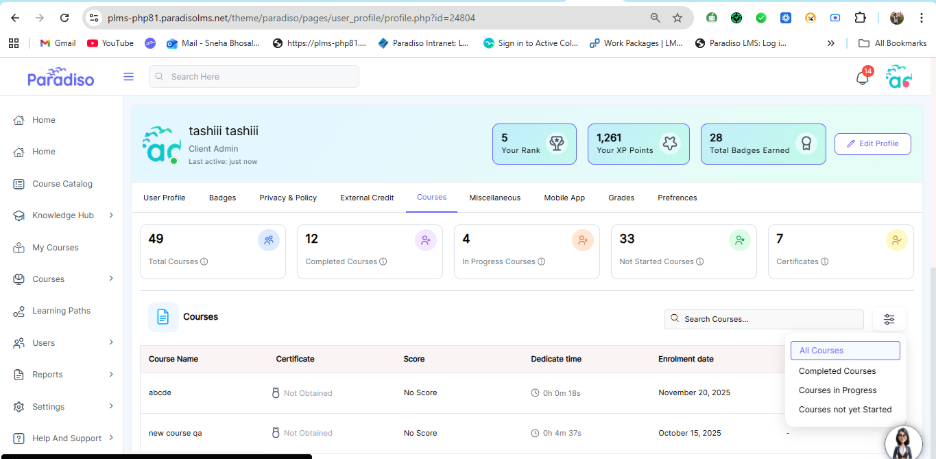Image resolution: width=936 pixels, height=459 pixels.
Task: Click the Edit Profile button
Action: [872, 144]
